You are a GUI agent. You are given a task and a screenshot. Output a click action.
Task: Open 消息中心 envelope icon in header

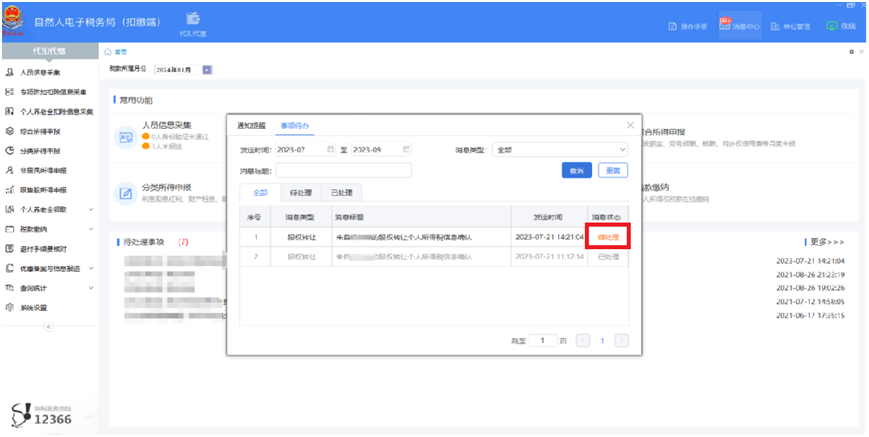point(724,24)
